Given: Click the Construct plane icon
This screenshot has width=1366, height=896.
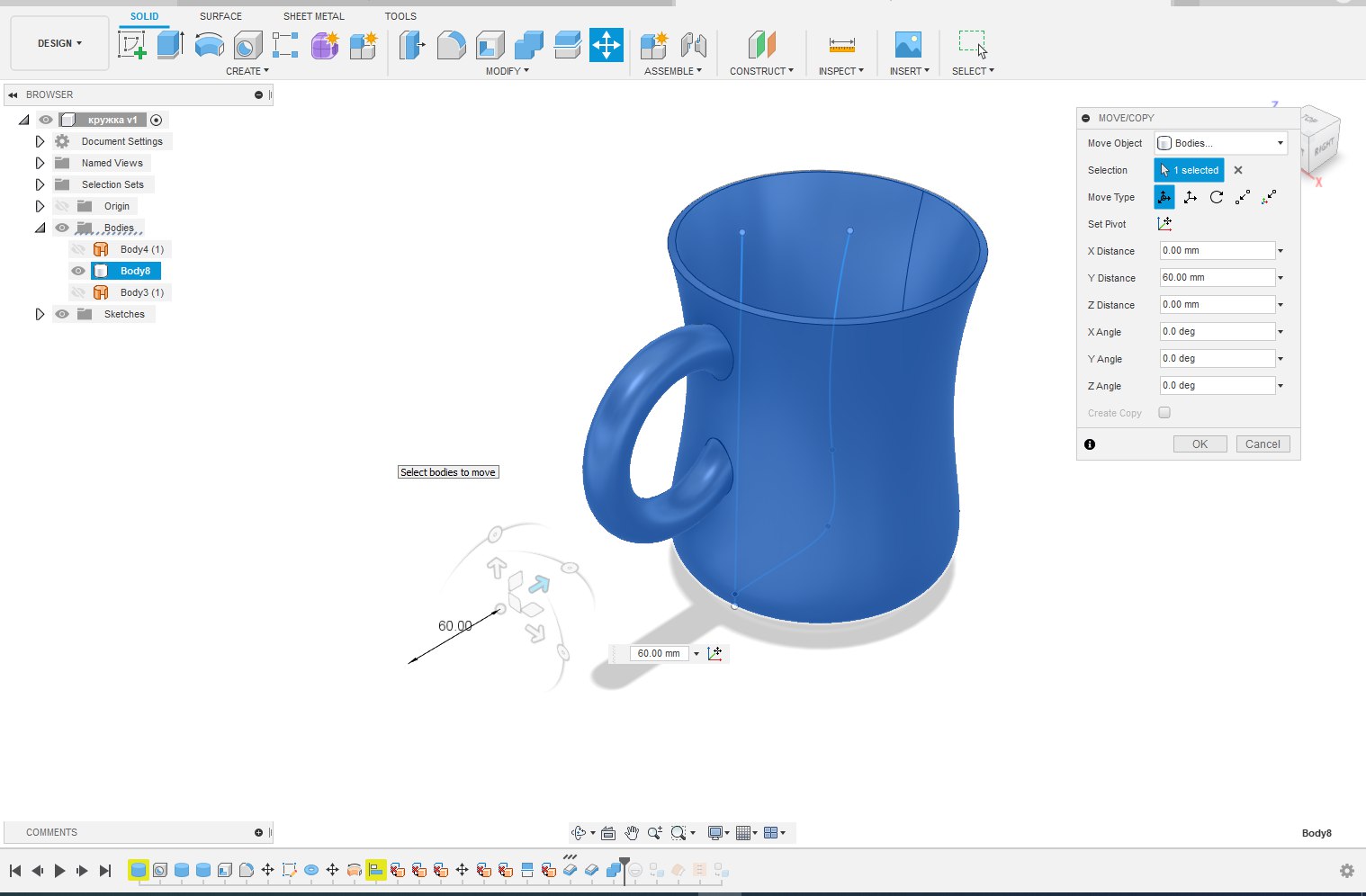Looking at the screenshot, I should click(x=761, y=44).
